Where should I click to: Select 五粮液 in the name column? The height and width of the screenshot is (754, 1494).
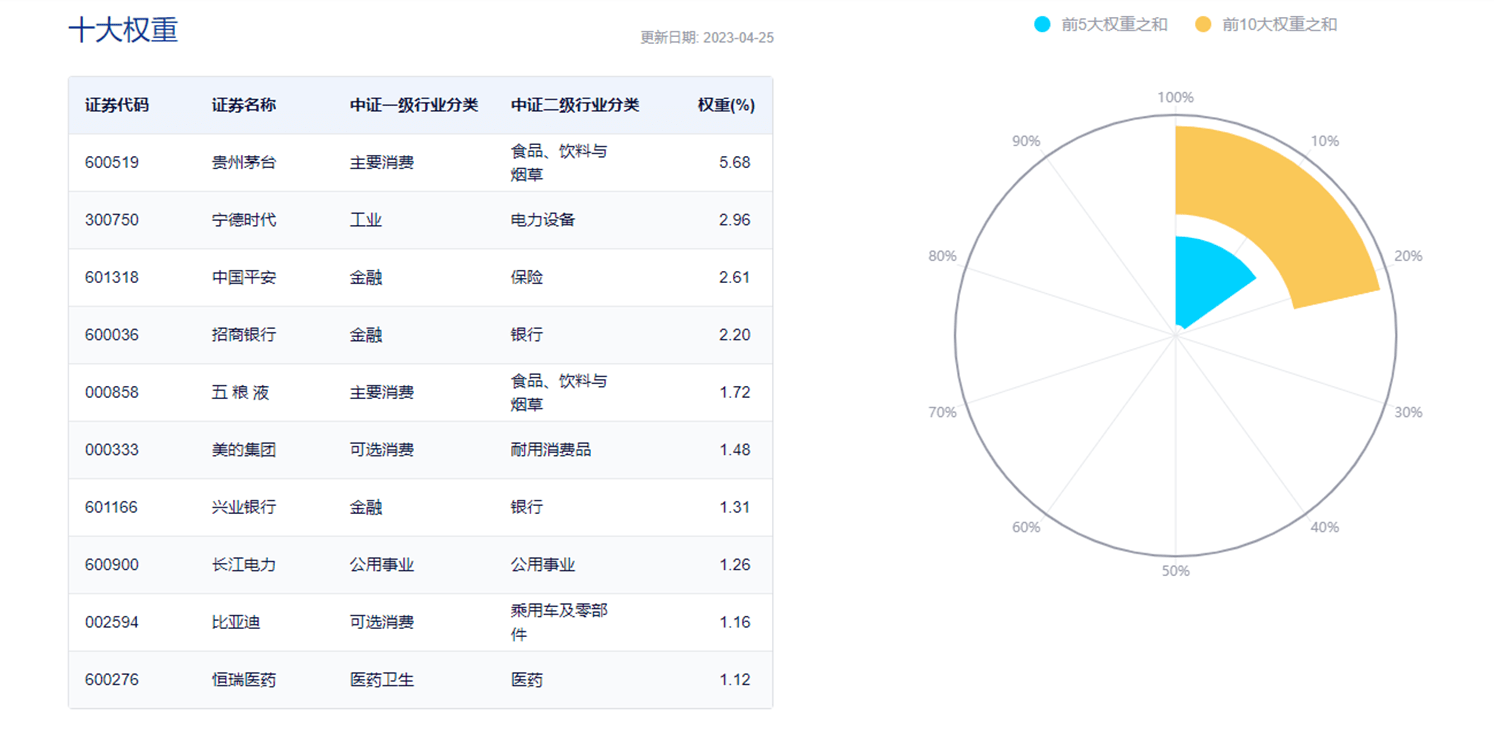[240, 392]
